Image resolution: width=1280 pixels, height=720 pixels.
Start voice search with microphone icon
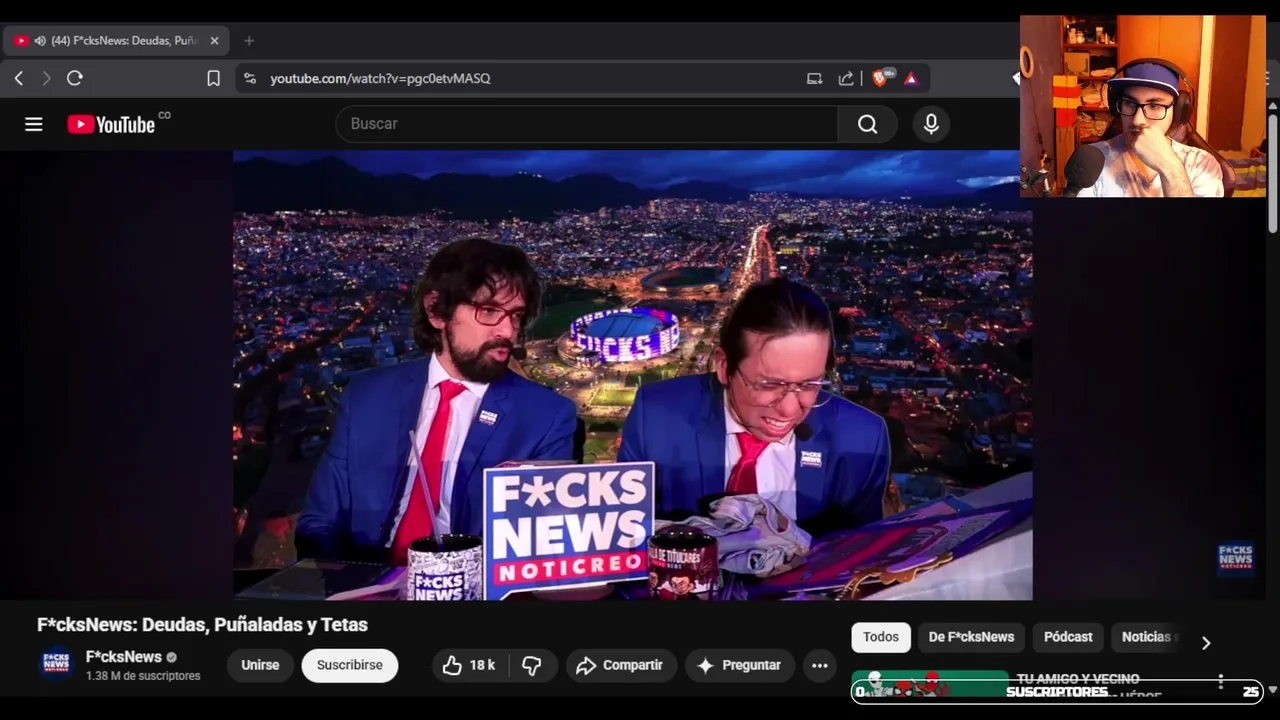coord(931,124)
